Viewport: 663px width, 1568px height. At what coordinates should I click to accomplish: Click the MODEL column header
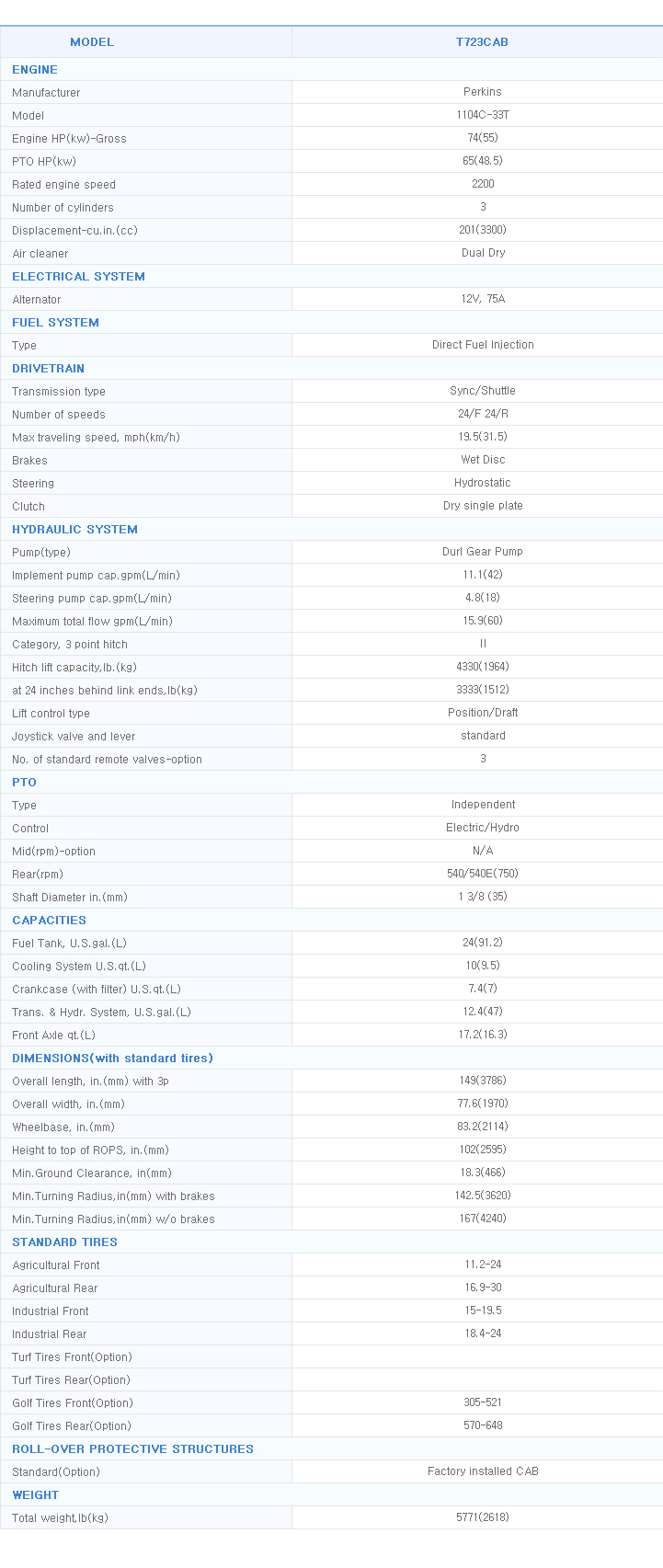pos(92,42)
